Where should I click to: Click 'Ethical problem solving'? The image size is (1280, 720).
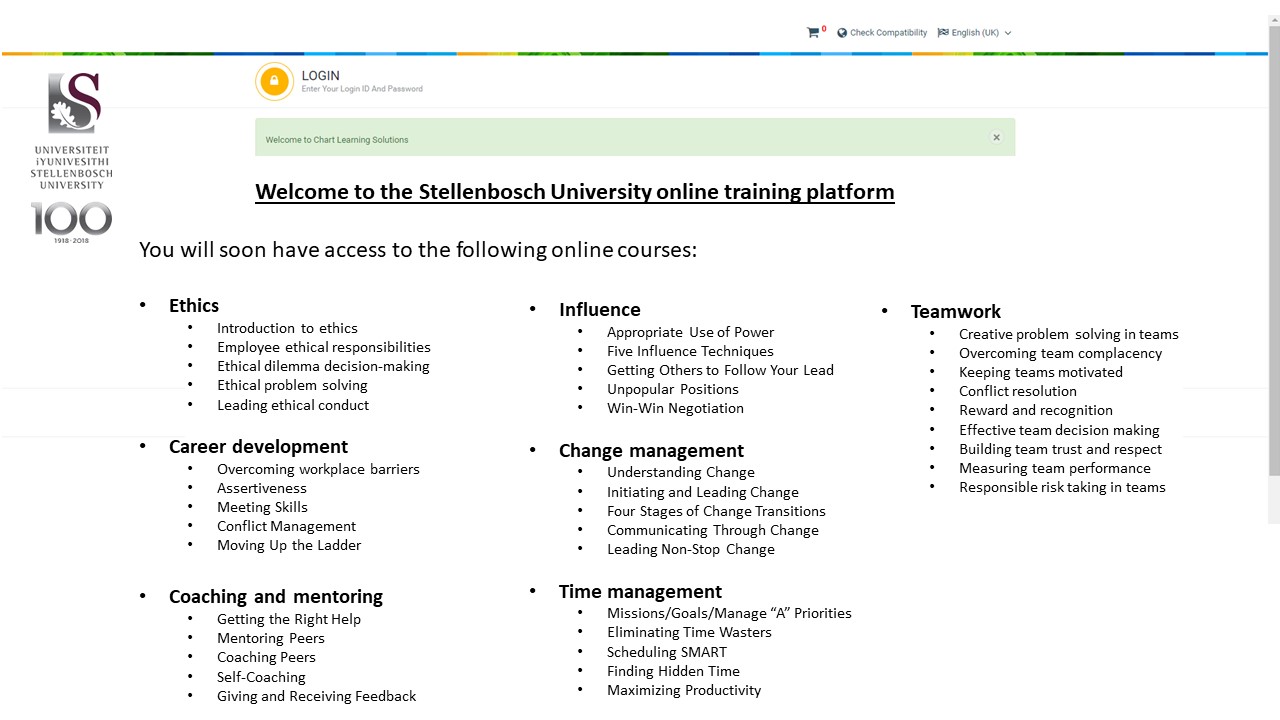(292, 385)
